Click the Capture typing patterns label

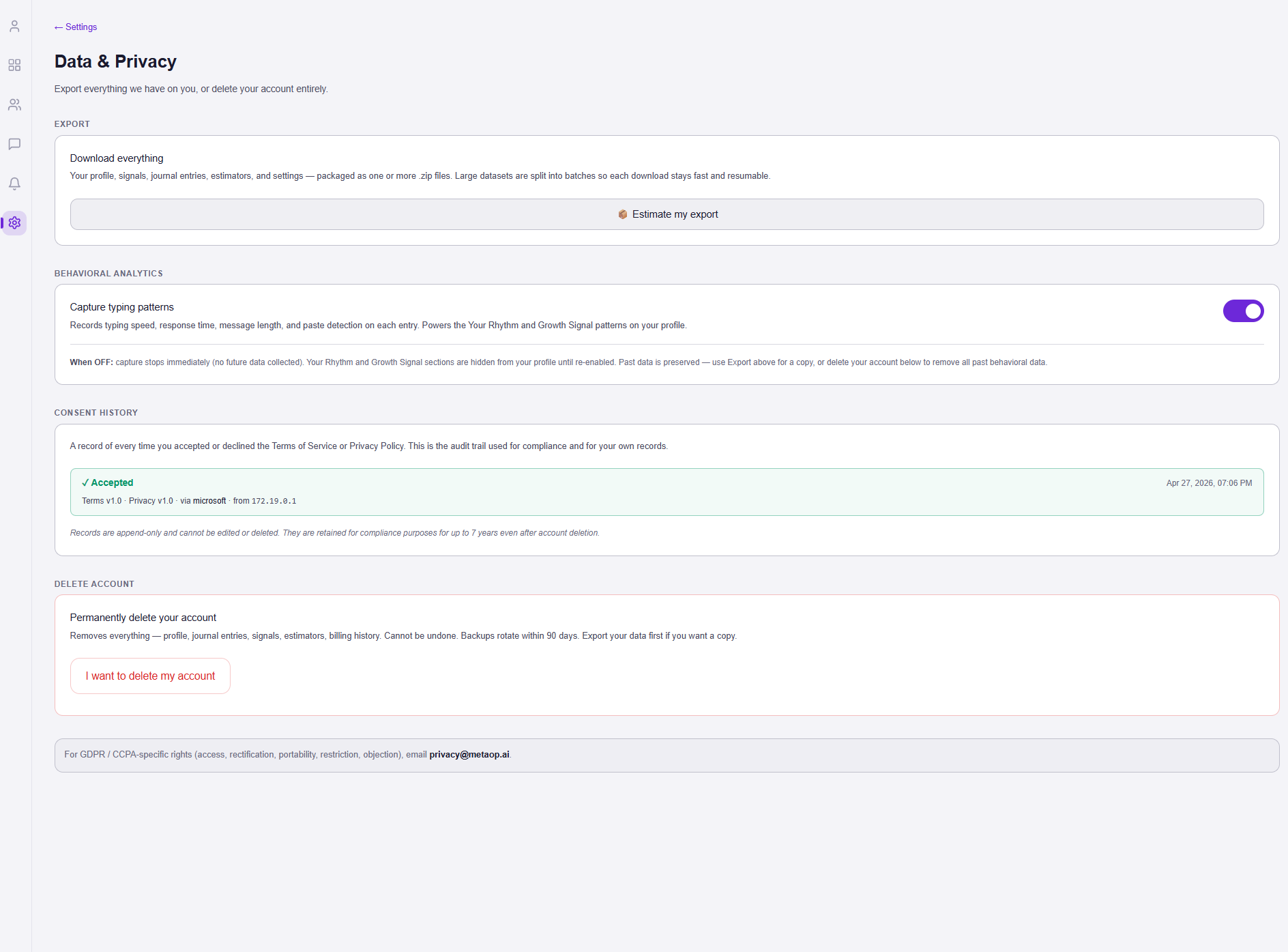coord(122,307)
